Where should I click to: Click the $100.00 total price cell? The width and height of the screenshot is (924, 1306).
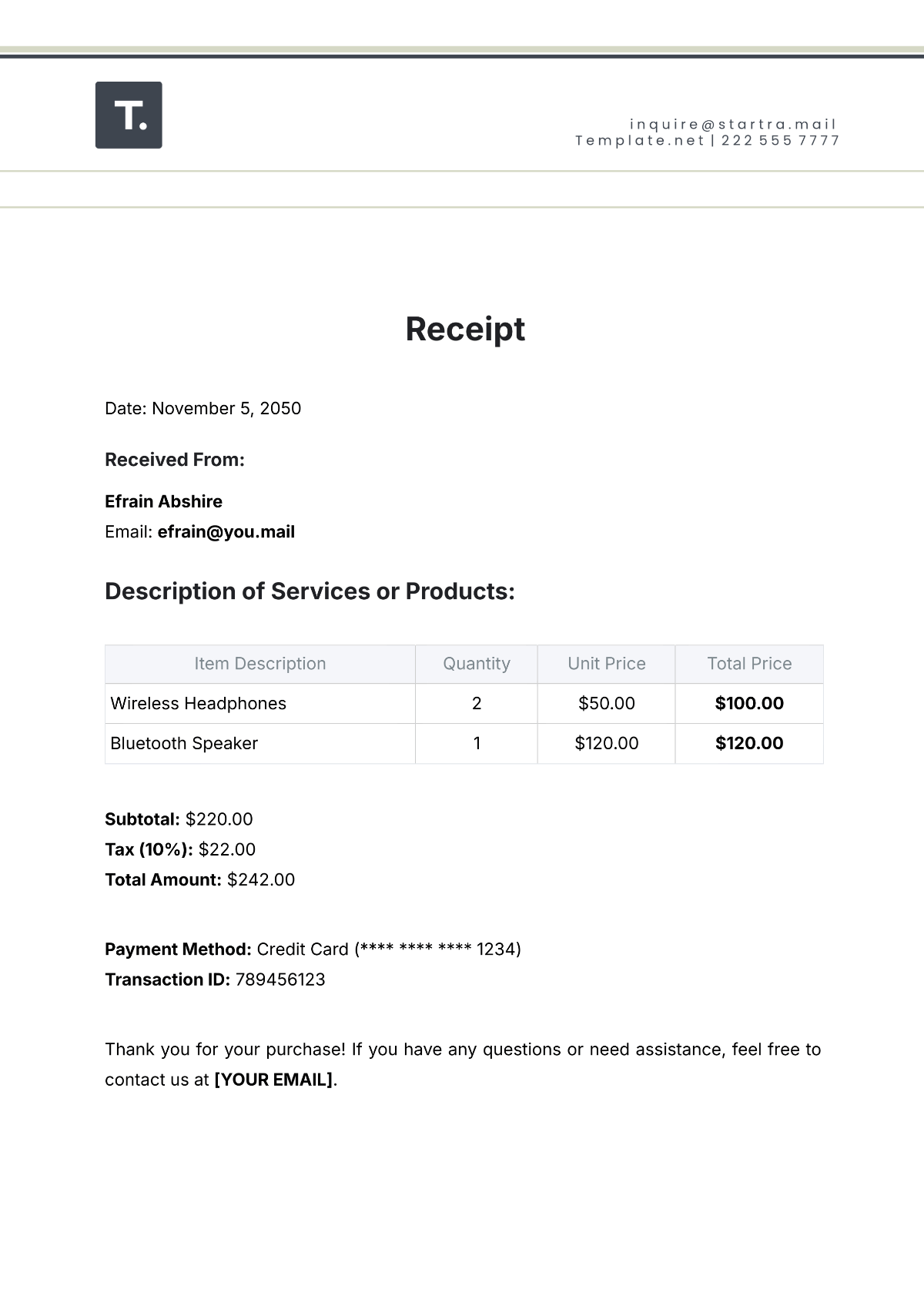(749, 703)
